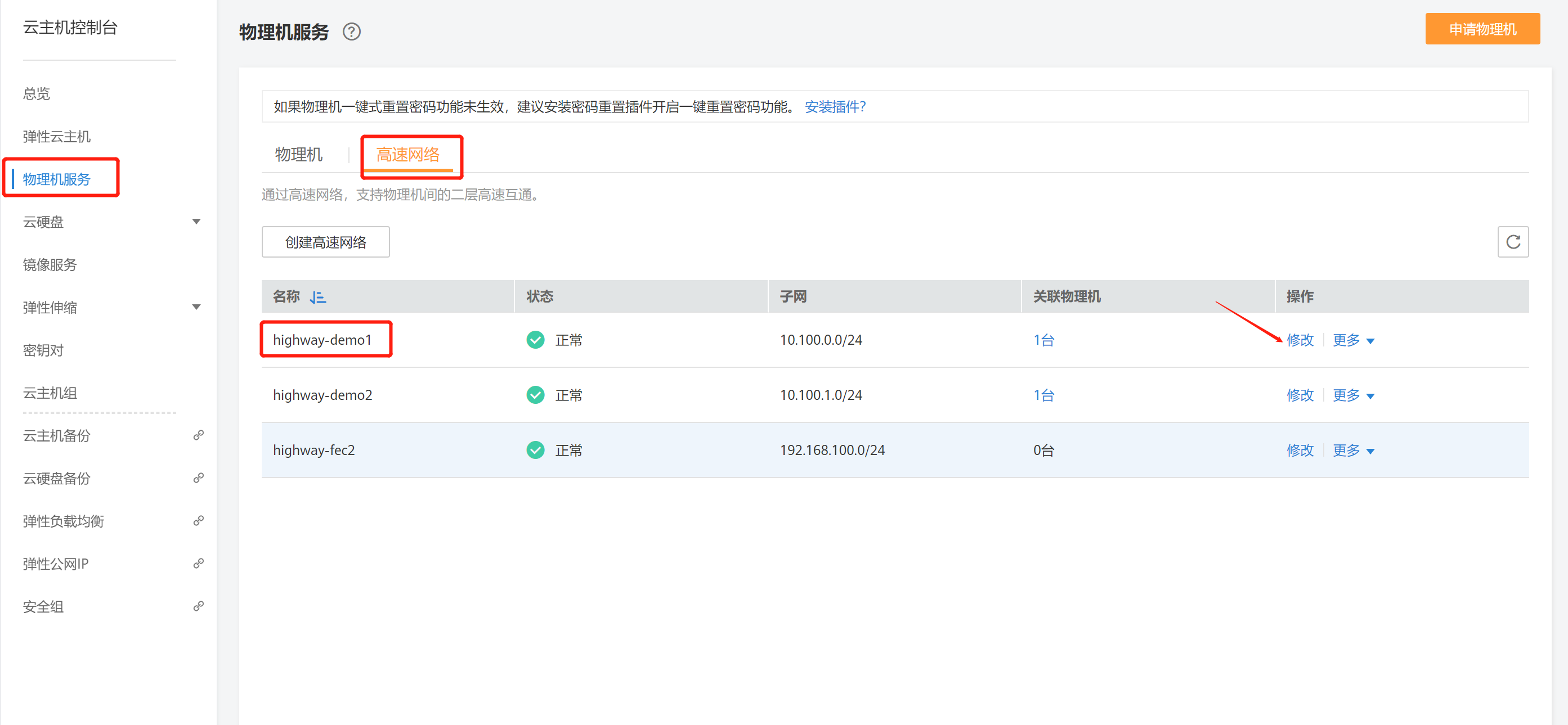
Task: Open external link icon beside 云主机备份
Action: 198,435
